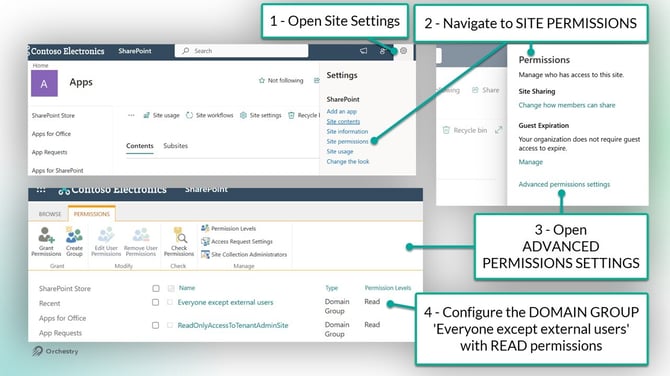Image resolution: width=670 pixels, height=376 pixels.
Task: Click the ReadOnlyAccessToTenantAdminSite link
Action: 233,326
